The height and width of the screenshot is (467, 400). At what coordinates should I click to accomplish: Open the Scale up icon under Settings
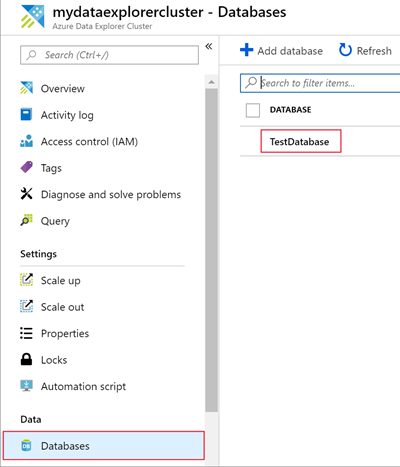(26, 280)
